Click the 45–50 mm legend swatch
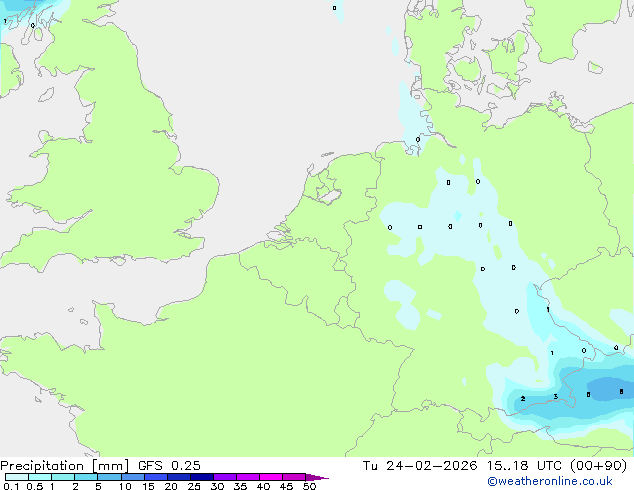The width and height of the screenshot is (634, 490). [294, 477]
